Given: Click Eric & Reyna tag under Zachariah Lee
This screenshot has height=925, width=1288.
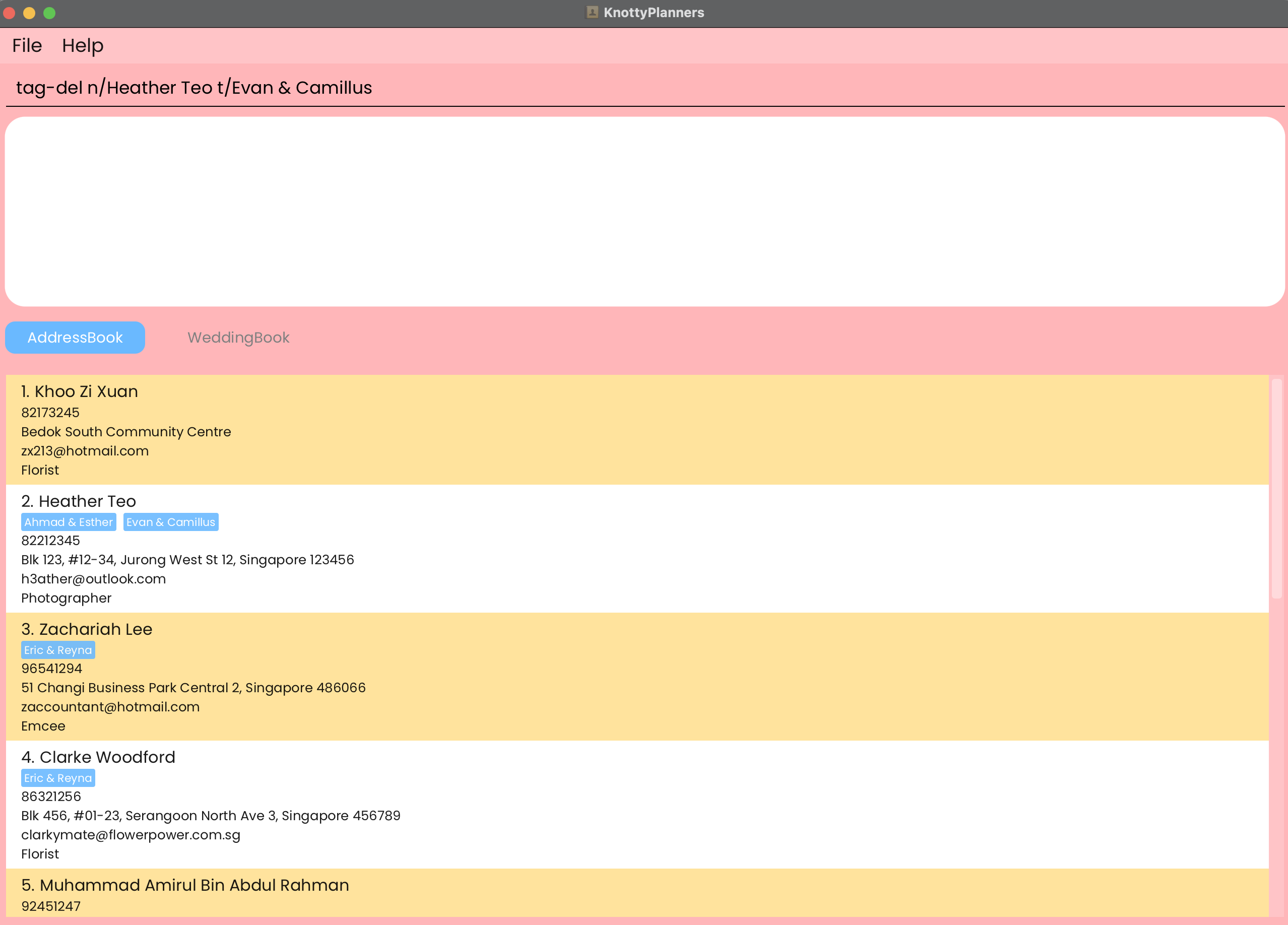Looking at the screenshot, I should coord(58,649).
